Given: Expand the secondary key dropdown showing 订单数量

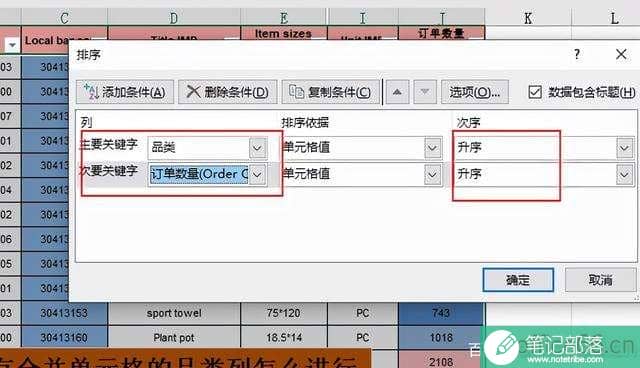Looking at the screenshot, I should (x=258, y=175).
